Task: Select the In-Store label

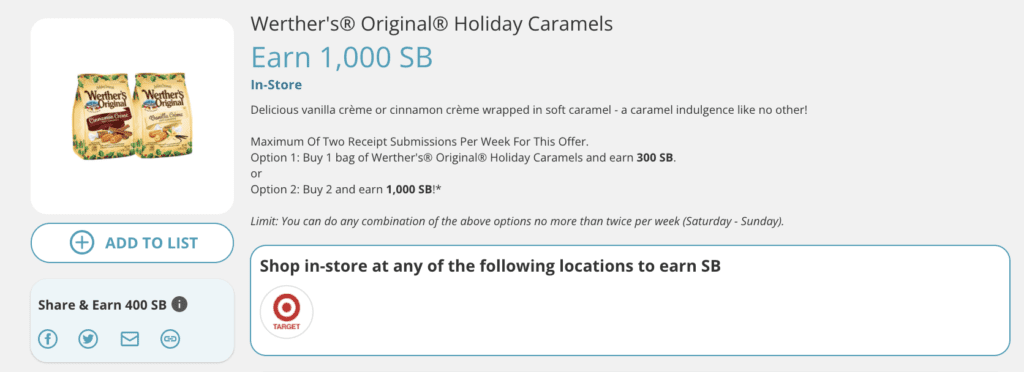Action: click(x=276, y=85)
